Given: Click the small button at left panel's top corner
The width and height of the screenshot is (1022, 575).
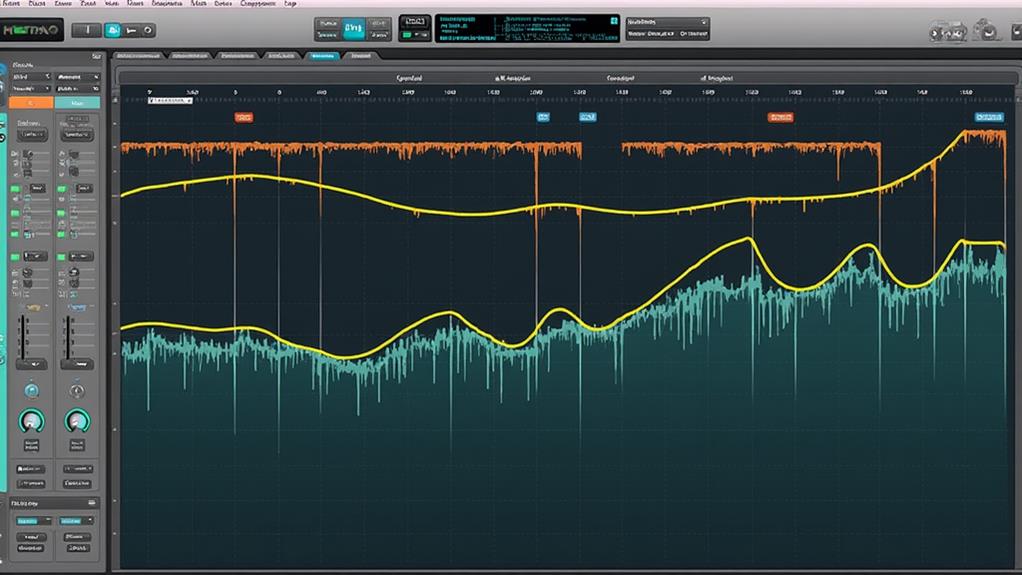Looking at the screenshot, I should 96,57.
